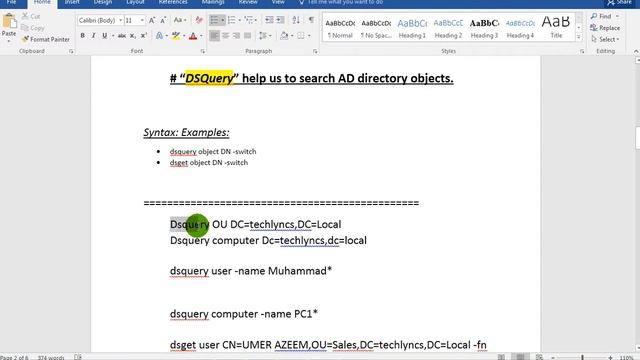This screenshot has width=640, height=360.
Task: Align text left
Action: pyautogui.click(x=214, y=36)
